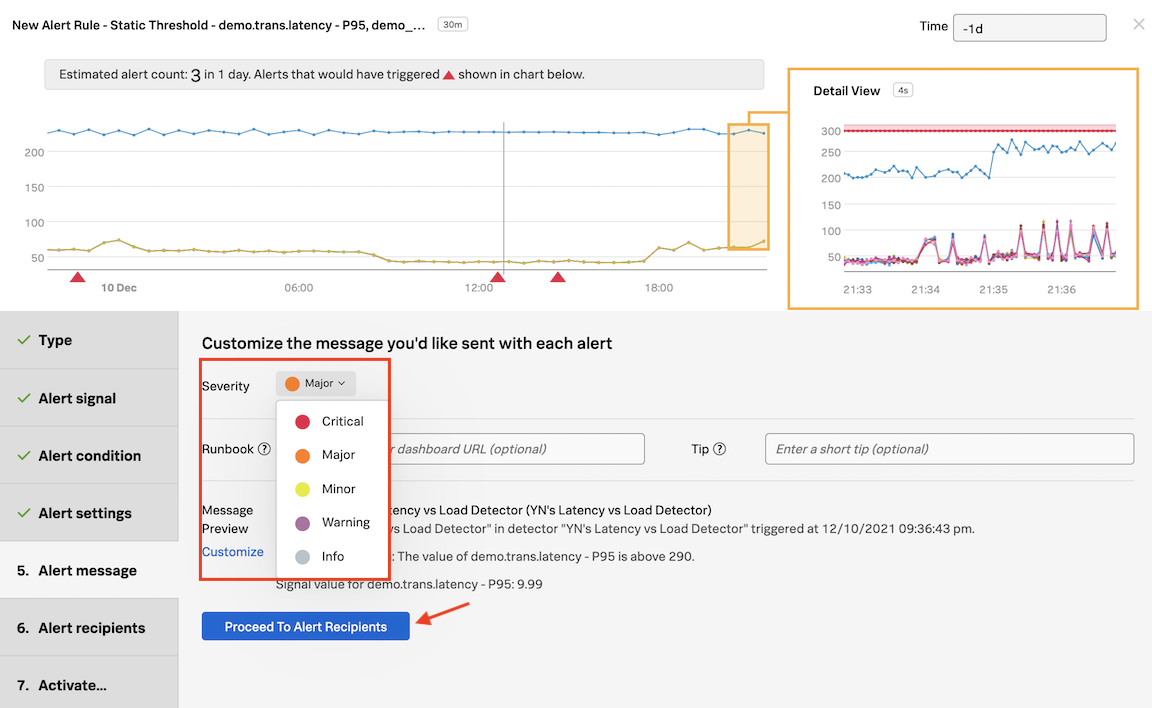Click the first red alert triangle marker
This screenshot has width=1152, height=708.
tap(77, 277)
